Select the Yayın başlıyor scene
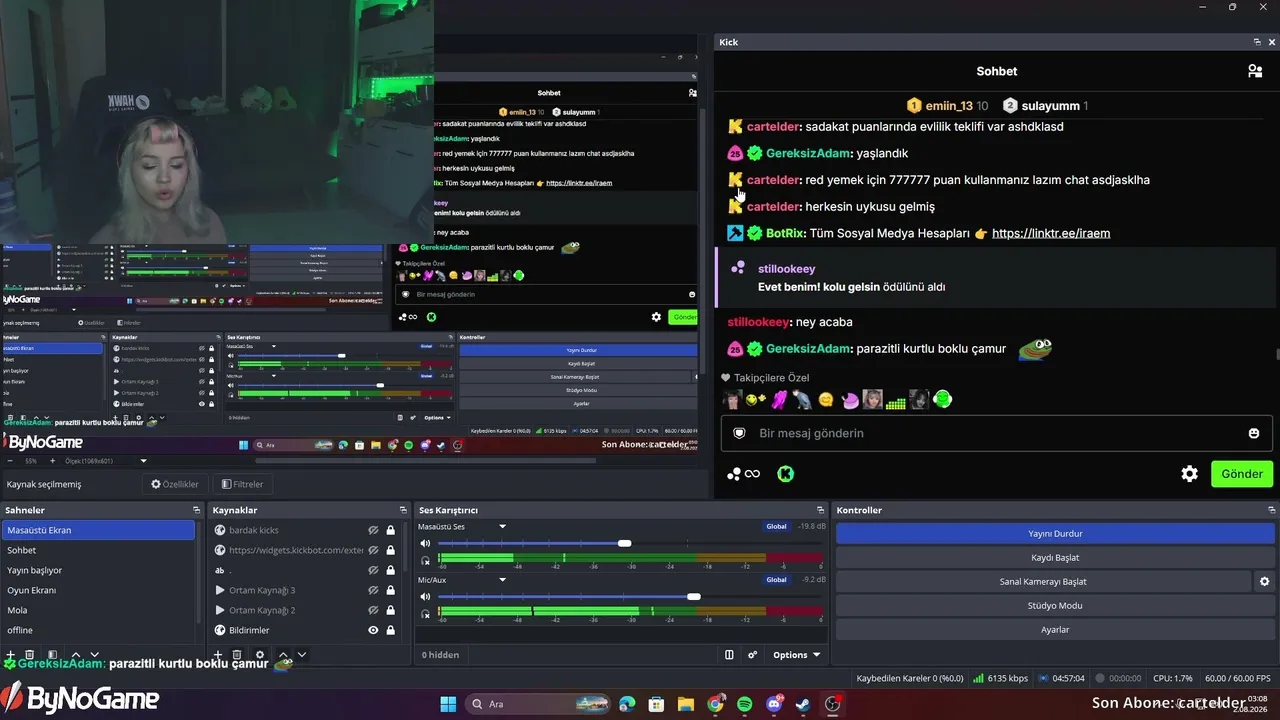The height and width of the screenshot is (720, 1280). click(x=98, y=570)
